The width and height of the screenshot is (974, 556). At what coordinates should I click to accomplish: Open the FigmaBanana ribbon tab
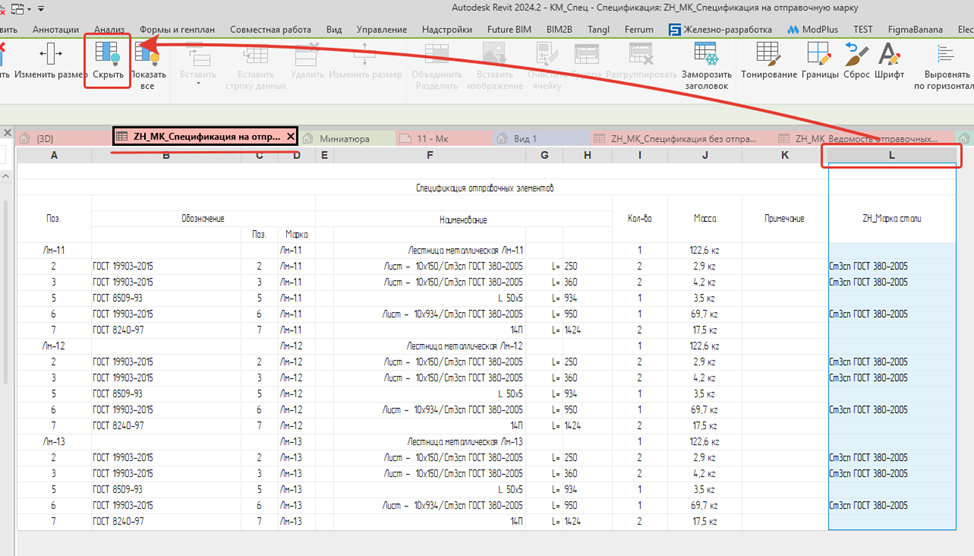pos(915,29)
